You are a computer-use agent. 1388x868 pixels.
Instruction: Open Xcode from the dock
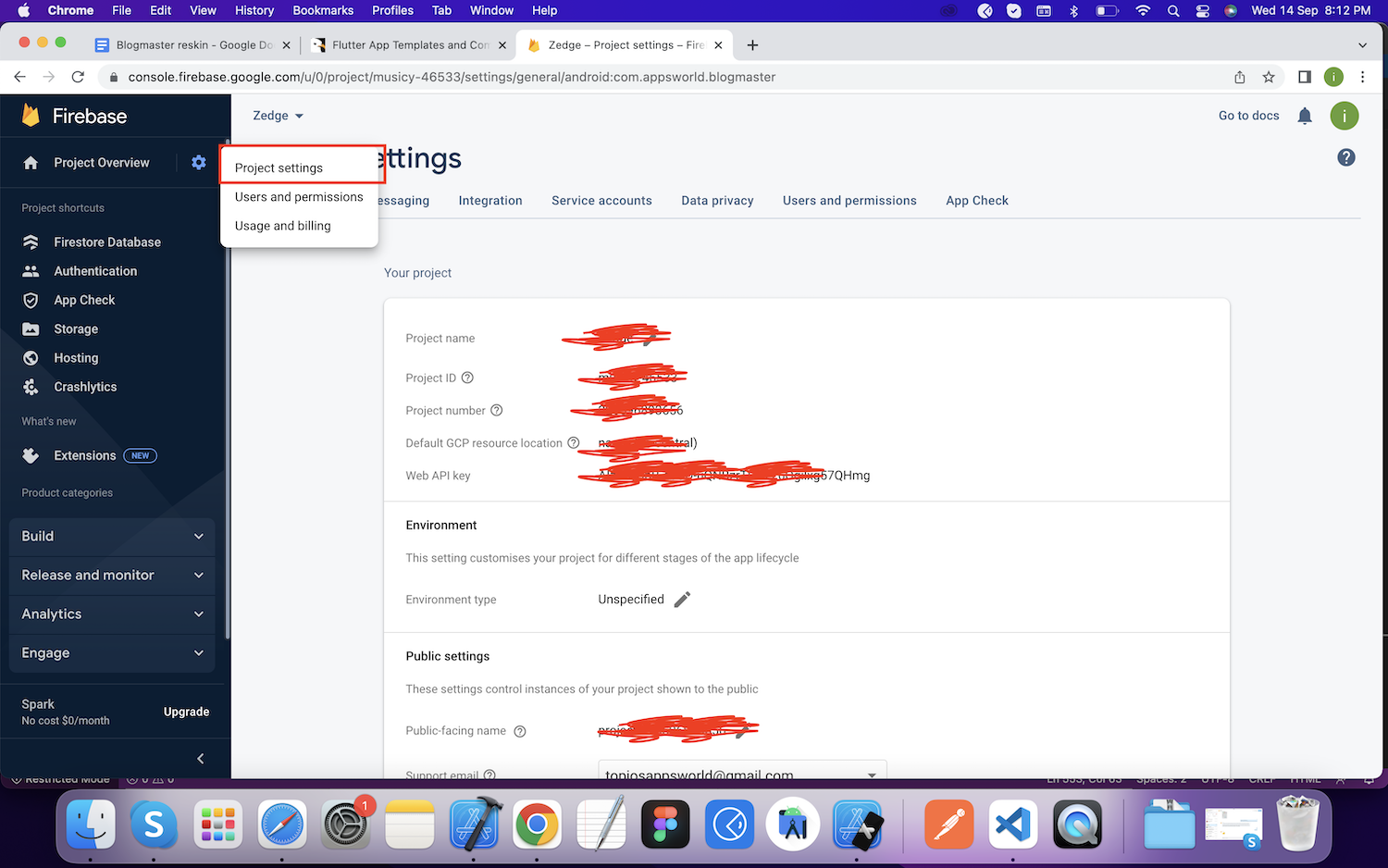click(474, 824)
